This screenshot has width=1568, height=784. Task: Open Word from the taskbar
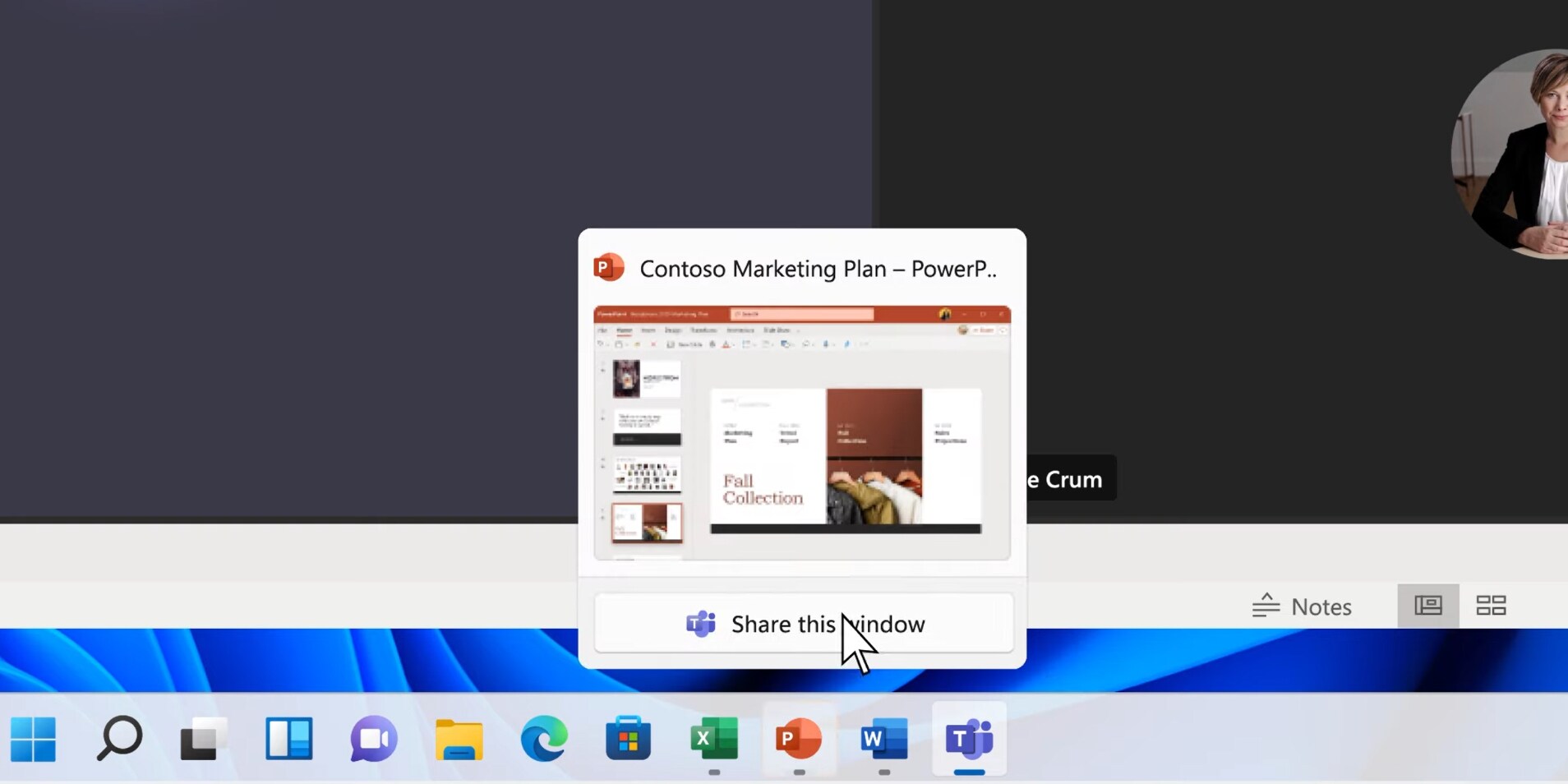tap(883, 738)
